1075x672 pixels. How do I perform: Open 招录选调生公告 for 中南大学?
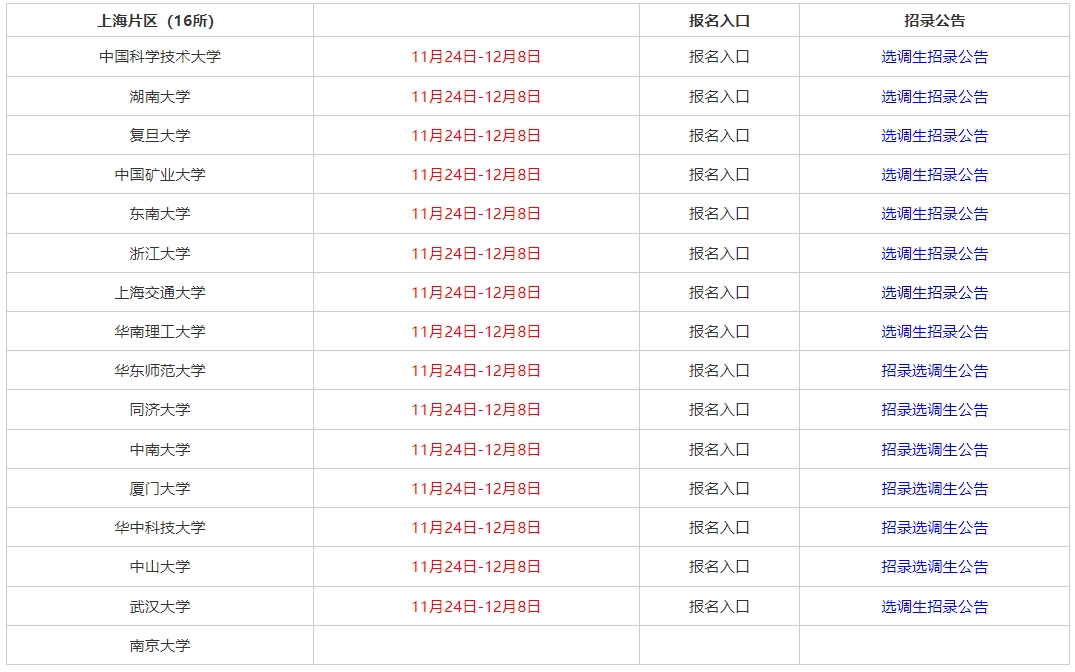[934, 450]
